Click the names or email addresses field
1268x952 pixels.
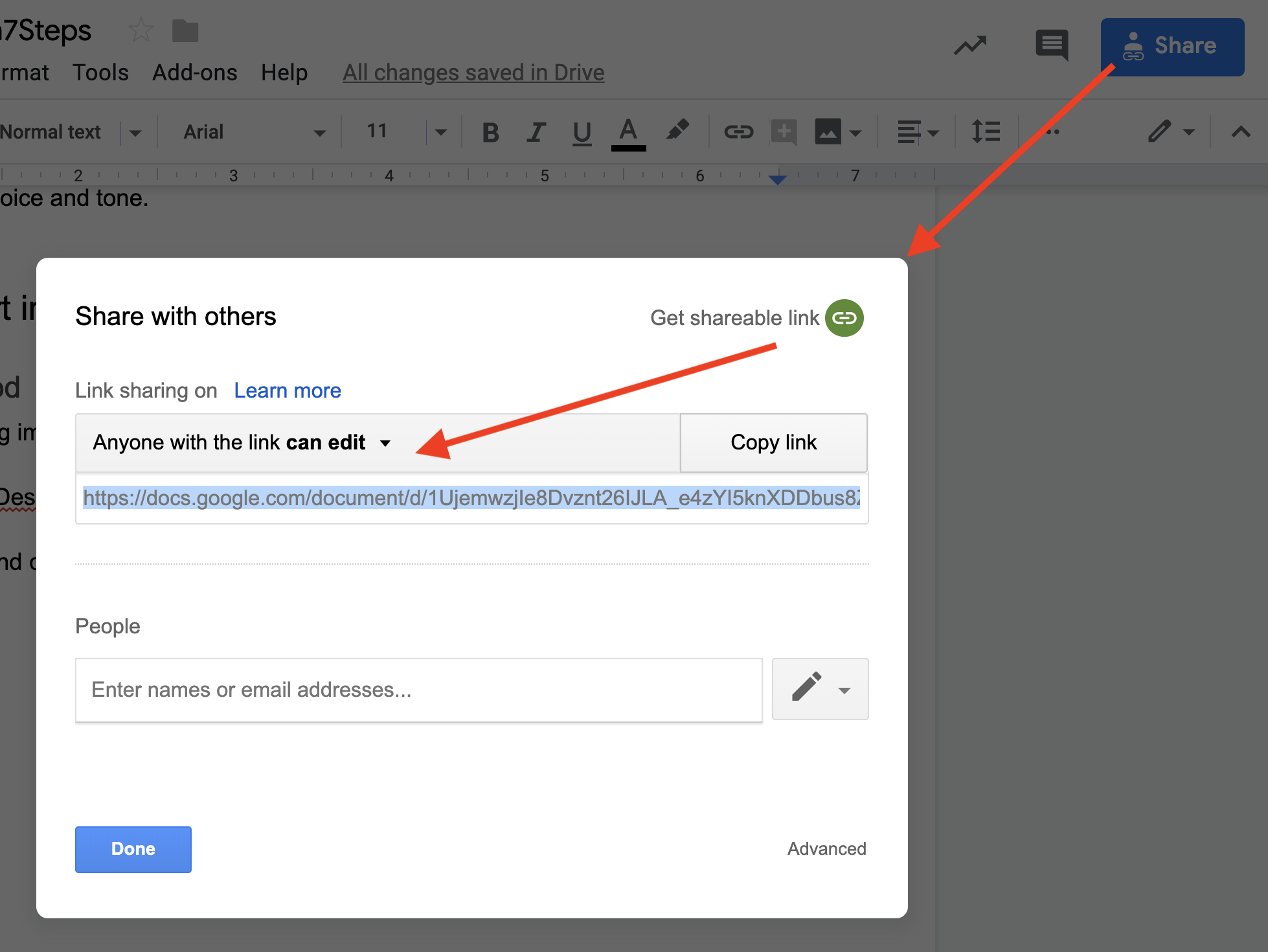[x=419, y=690]
